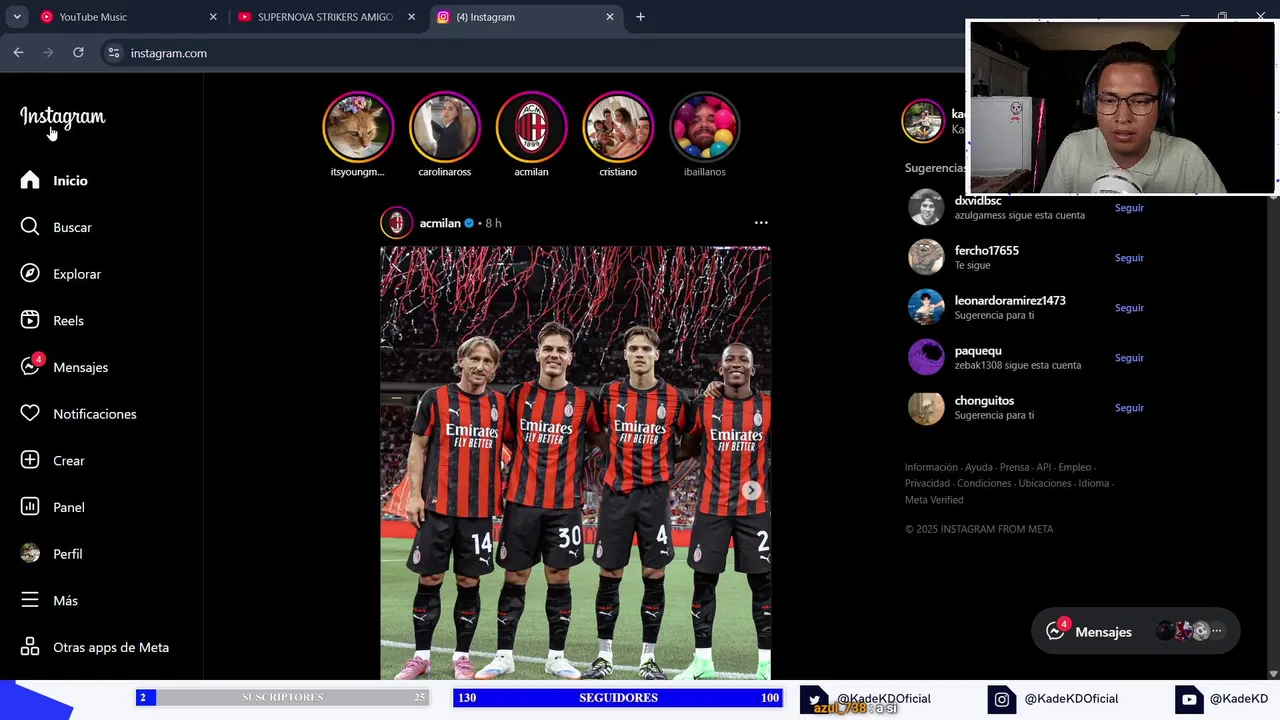
Task: Open the acmilan story bubble
Action: tap(531, 126)
